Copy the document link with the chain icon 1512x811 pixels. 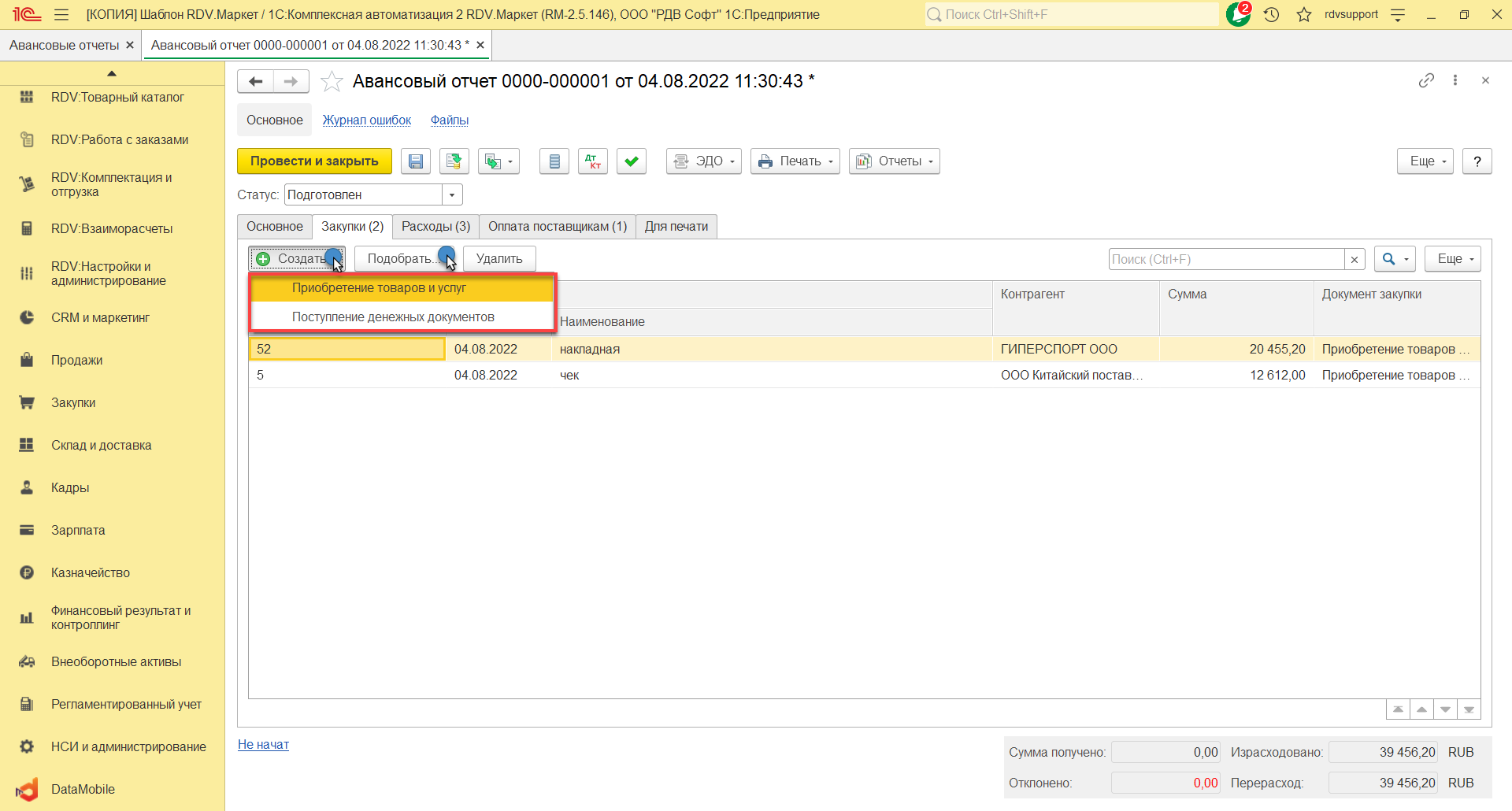point(1425,80)
